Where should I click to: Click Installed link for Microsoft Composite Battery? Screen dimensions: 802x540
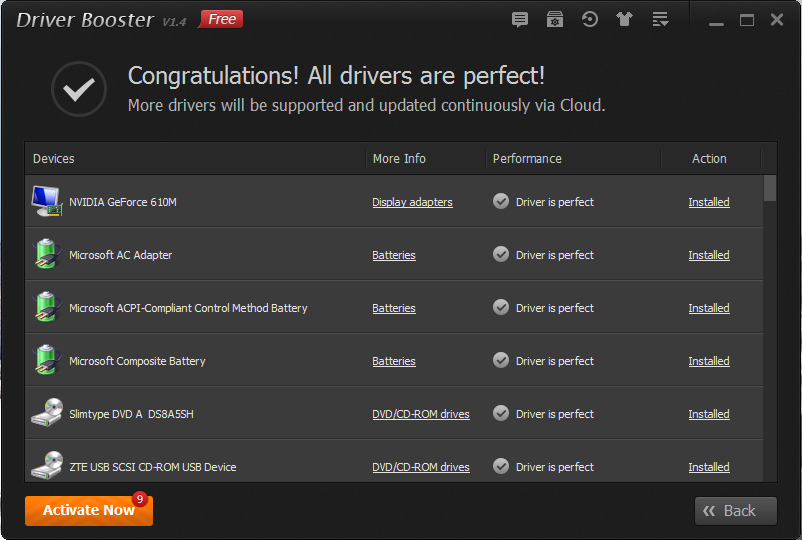(709, 361)
